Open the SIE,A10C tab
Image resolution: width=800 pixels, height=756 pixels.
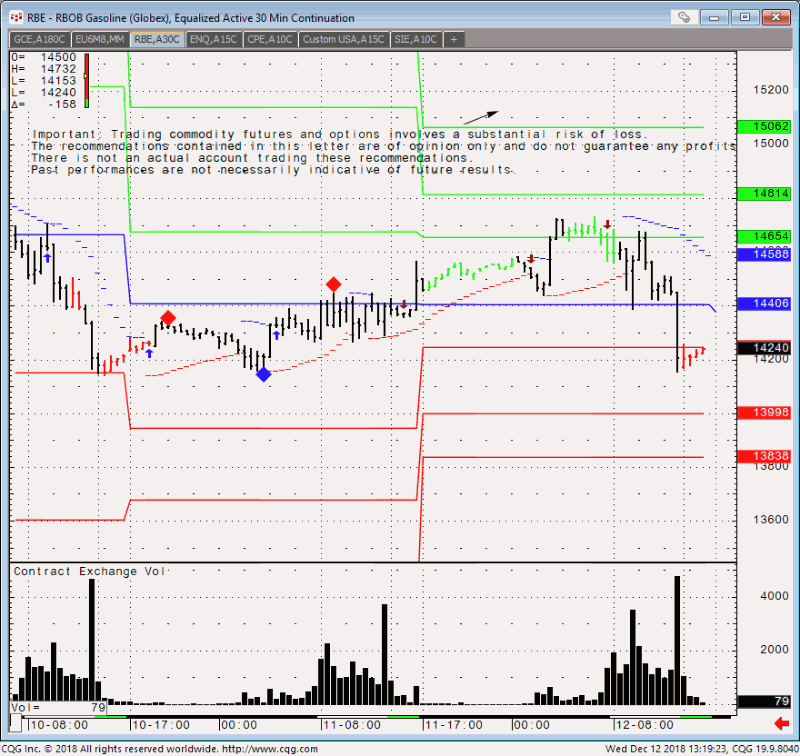point(415,39)
